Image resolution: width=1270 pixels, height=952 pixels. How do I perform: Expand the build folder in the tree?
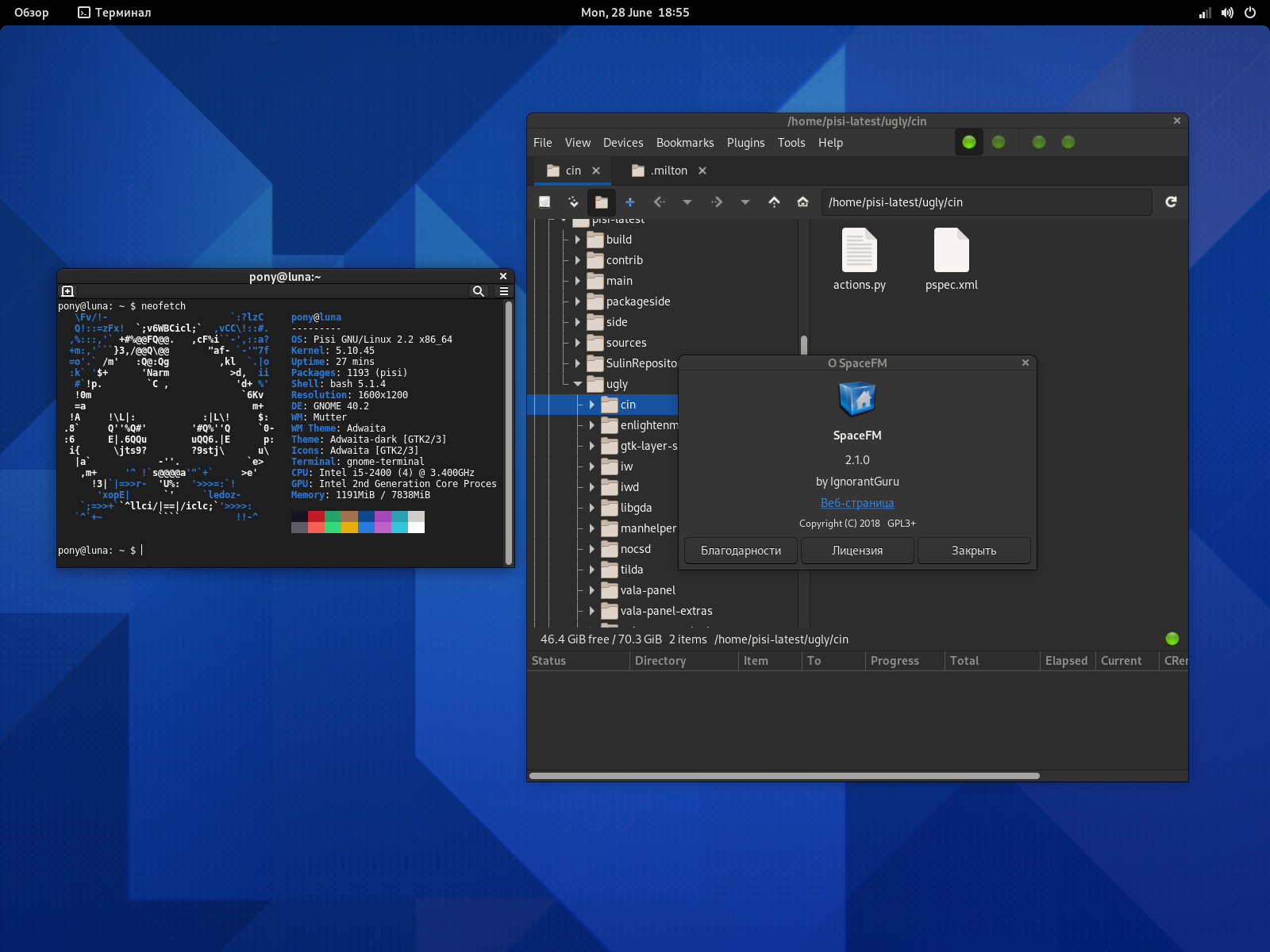578,240
